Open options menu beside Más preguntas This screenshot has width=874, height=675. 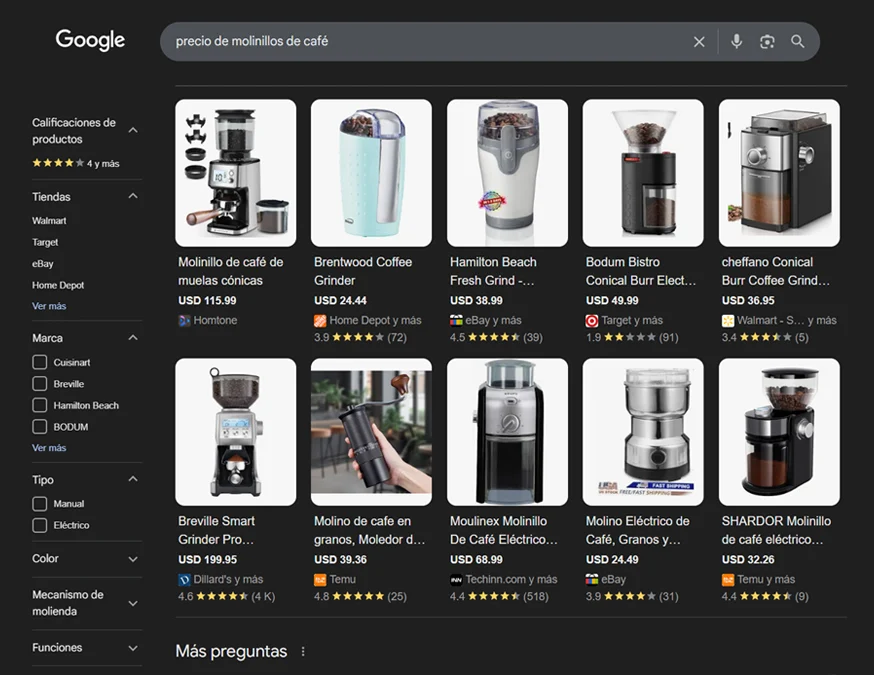coord(303,652)
